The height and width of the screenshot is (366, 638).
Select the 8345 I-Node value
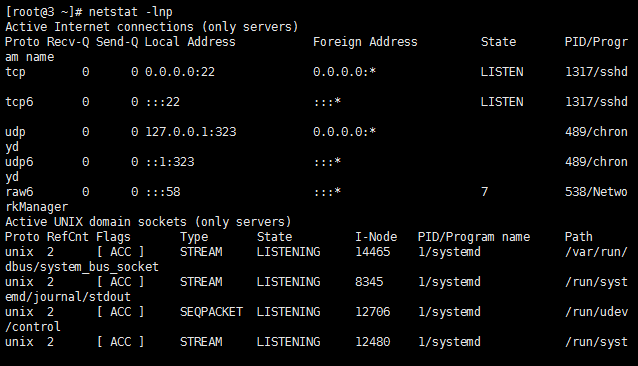(369, 282)
